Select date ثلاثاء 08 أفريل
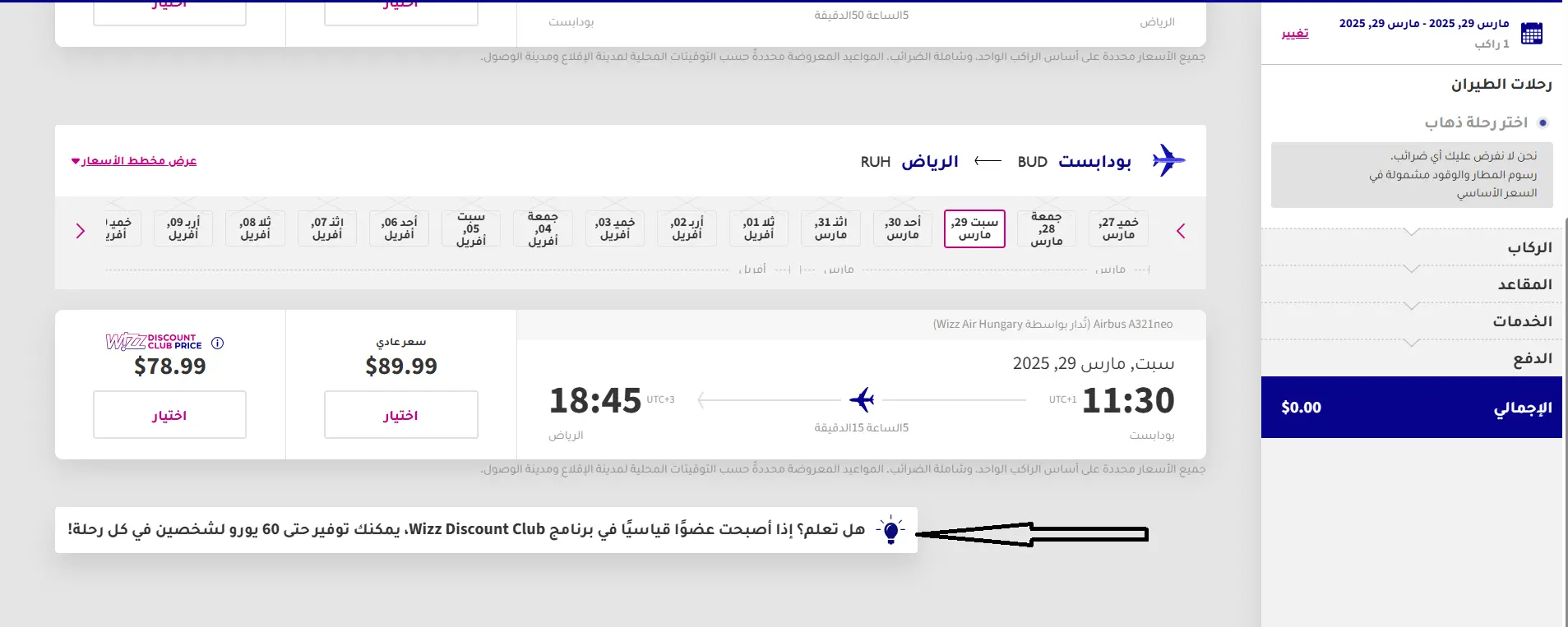 tap(255, 228)
